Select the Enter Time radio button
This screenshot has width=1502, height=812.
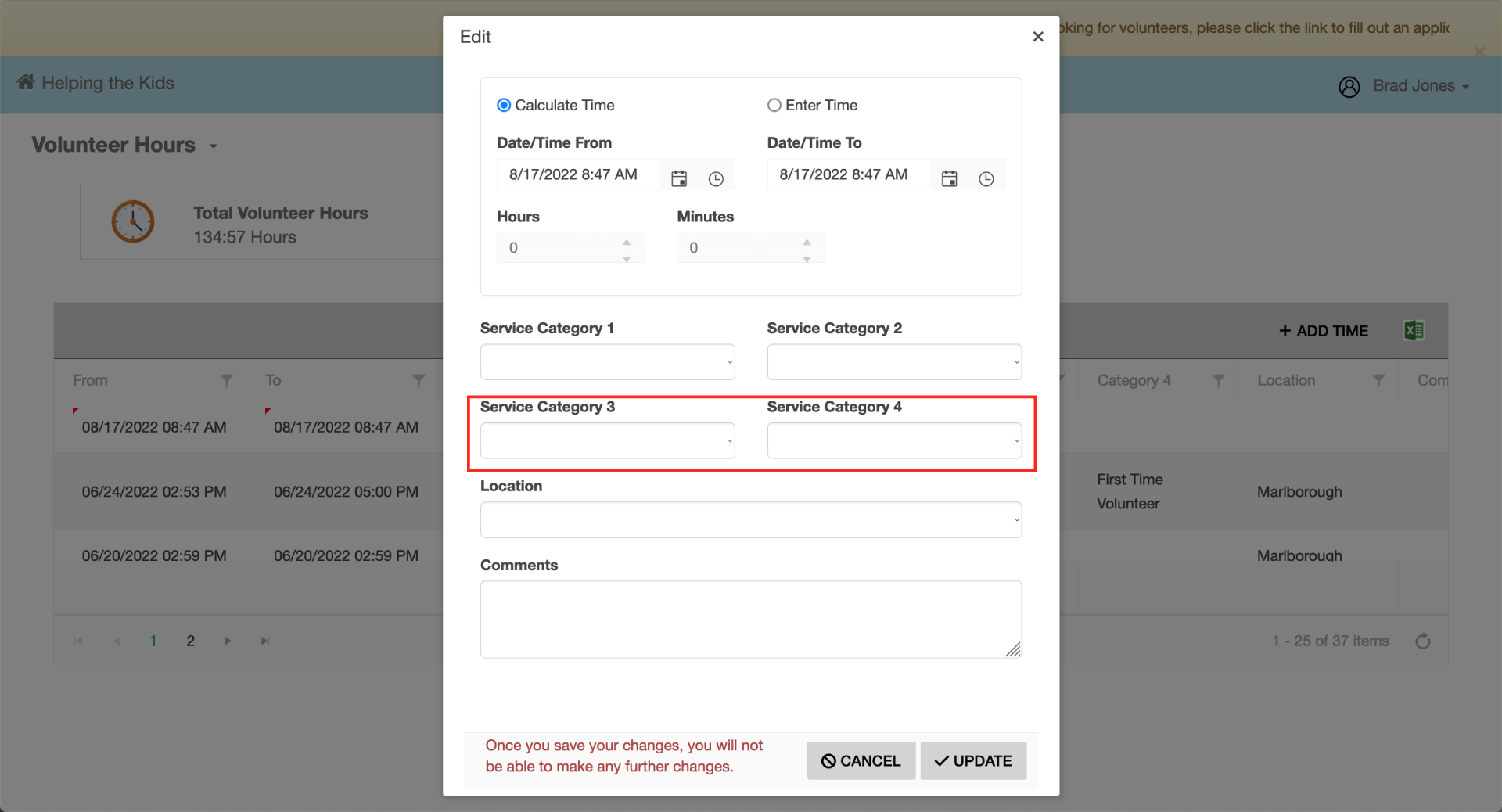pos(774,105)
